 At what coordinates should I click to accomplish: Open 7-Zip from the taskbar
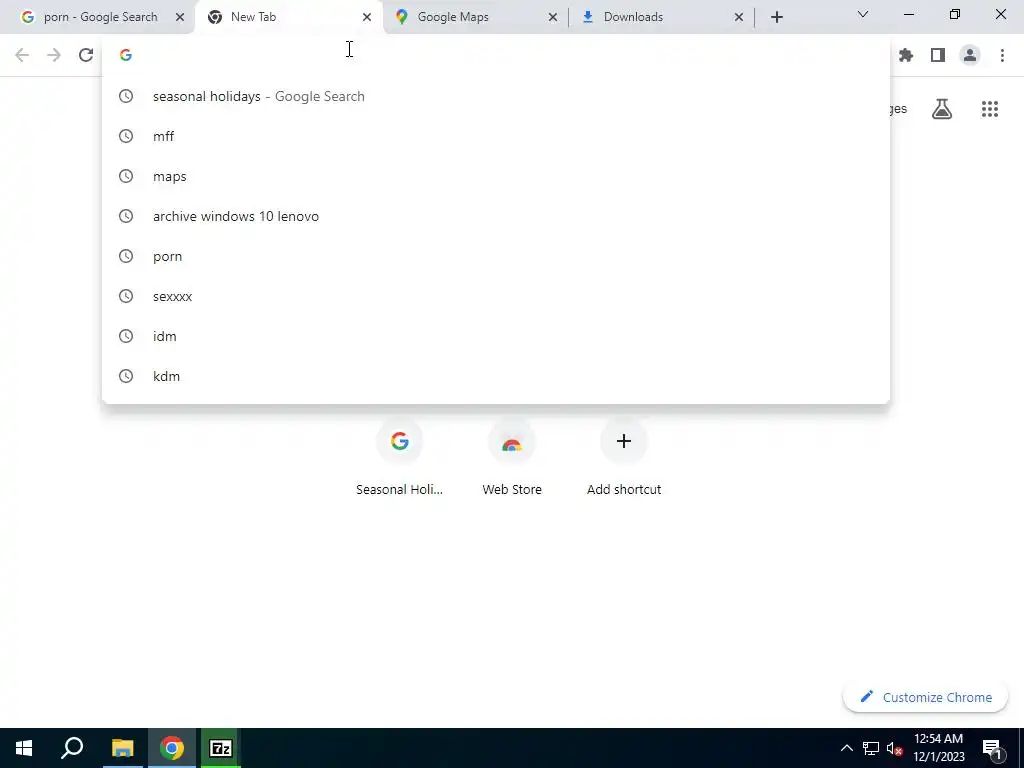click(221, 748)
